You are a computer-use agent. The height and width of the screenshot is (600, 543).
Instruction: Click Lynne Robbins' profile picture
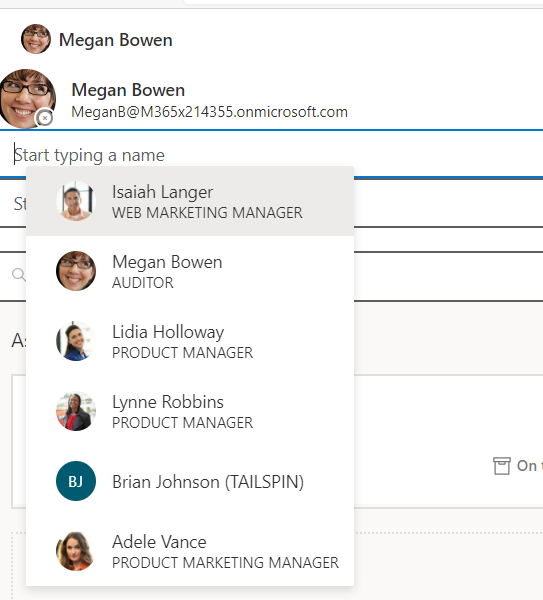(x=76, y=411)
